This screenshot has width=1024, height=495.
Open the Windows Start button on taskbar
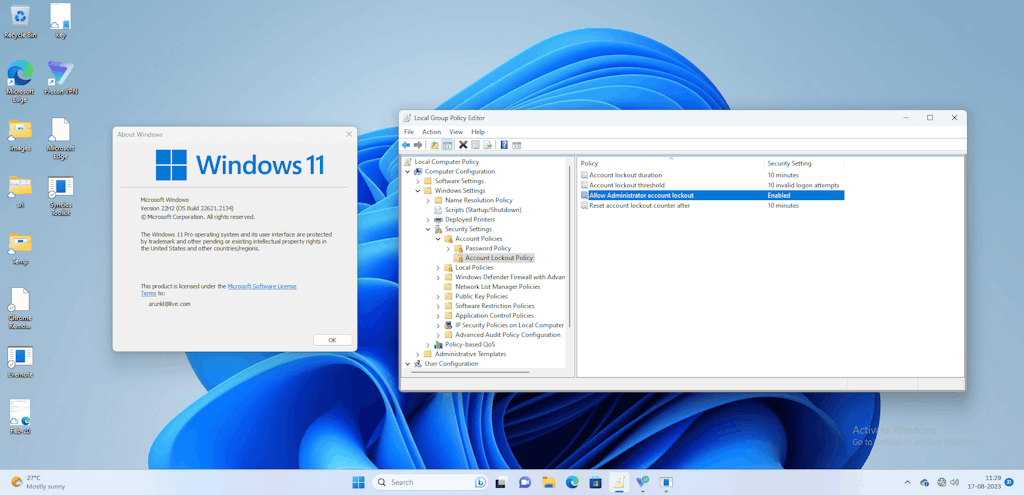[x=359, y=482]
